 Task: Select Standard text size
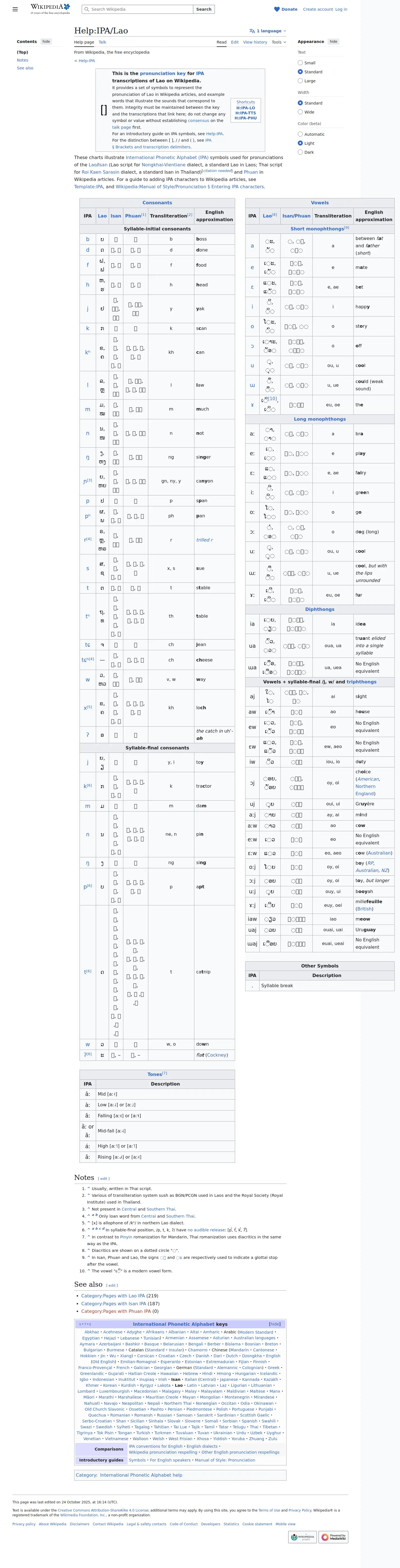(300, 72)
